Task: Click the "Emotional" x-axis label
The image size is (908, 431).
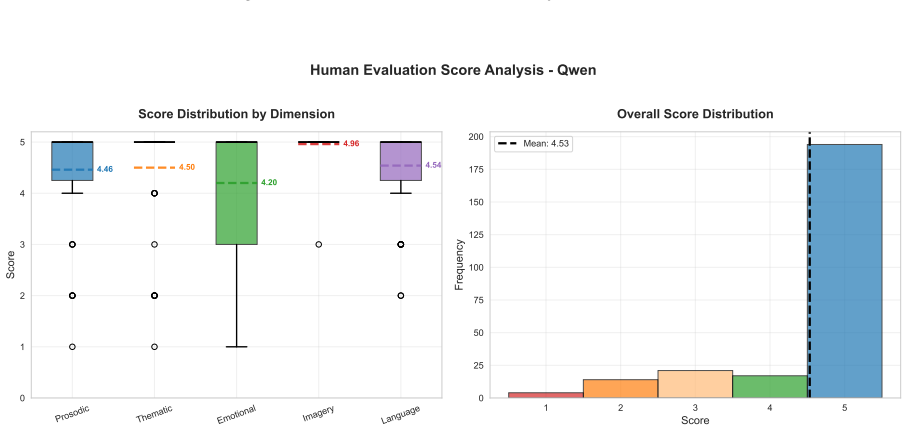Action: 236,414
